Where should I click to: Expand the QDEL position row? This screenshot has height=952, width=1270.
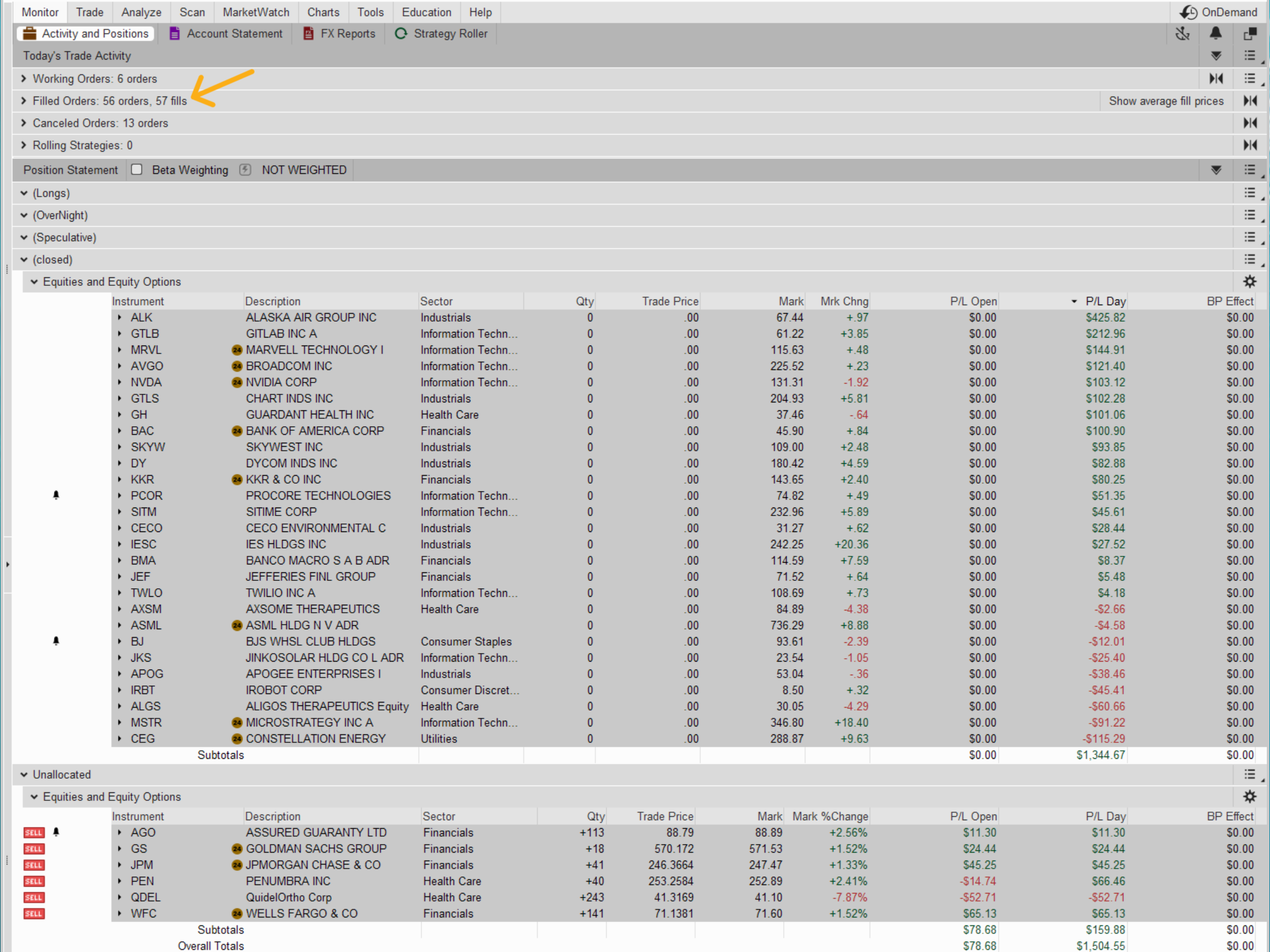(x=119, y=897)
